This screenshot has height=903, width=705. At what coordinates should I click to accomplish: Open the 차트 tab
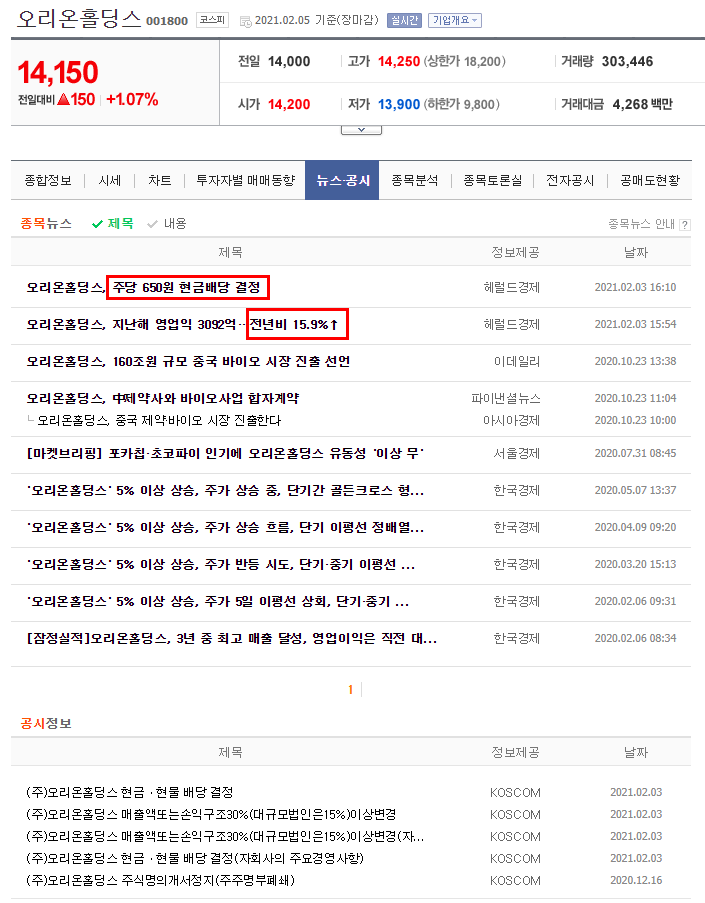[160, 181]
